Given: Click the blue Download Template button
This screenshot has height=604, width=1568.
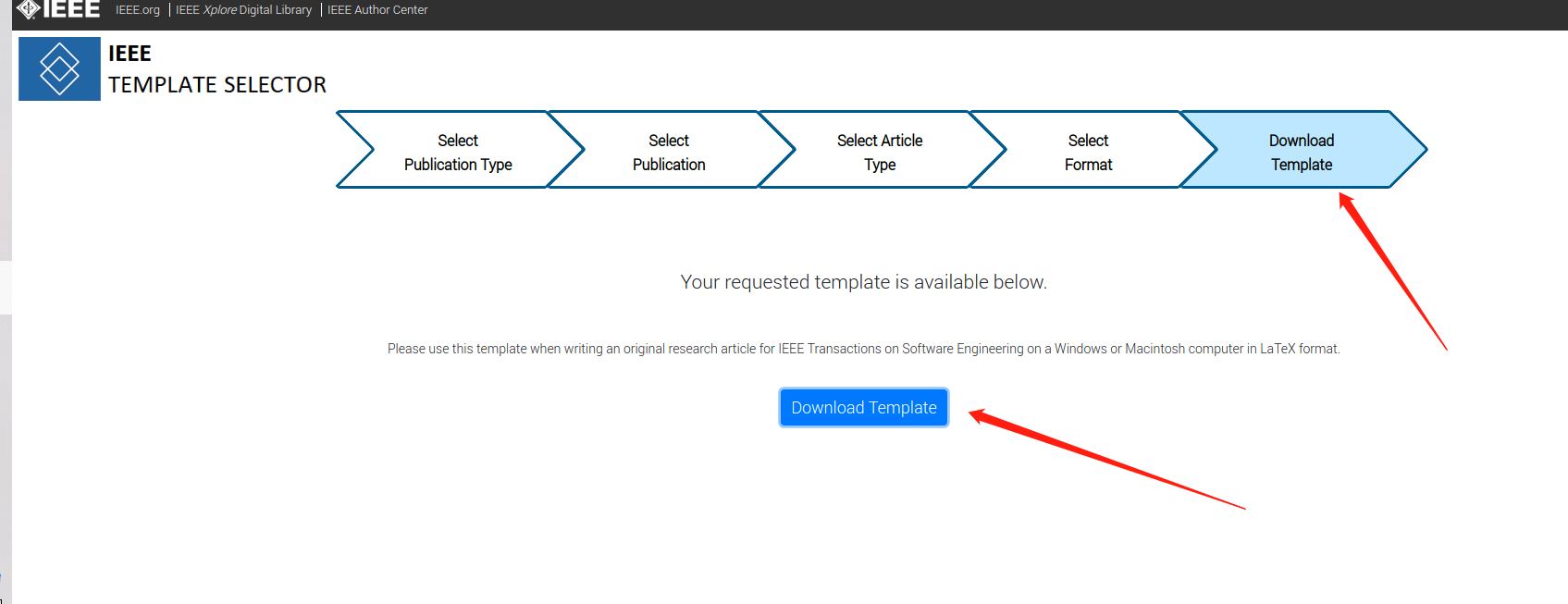Looking at the screenshot, I should pos(864,408).
